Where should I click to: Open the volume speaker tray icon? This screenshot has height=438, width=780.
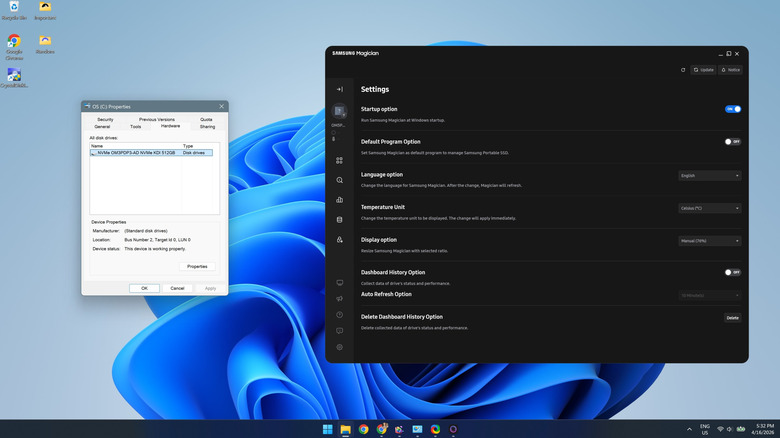tap(729, 429)
